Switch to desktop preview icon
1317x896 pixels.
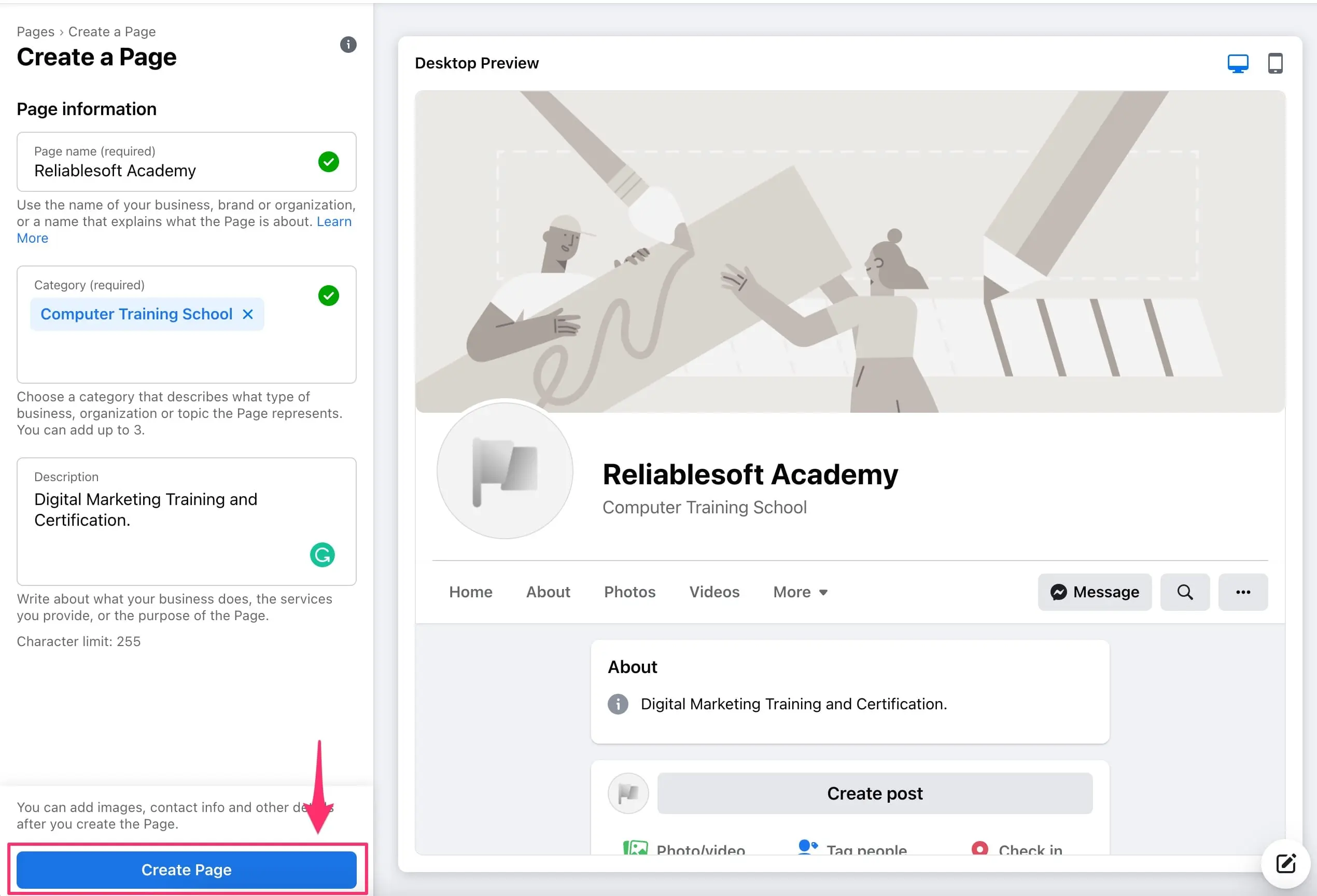tap(1238, 63)
